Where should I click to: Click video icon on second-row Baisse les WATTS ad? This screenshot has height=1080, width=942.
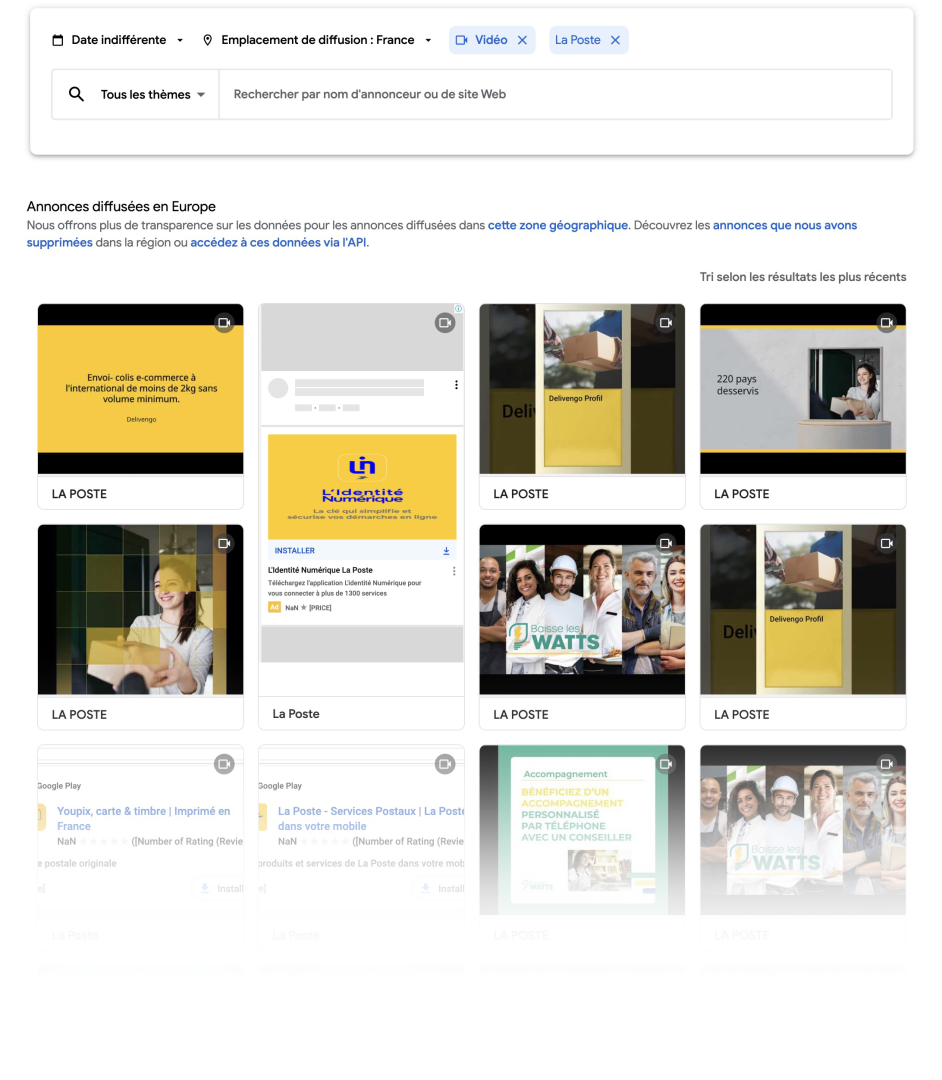pos(666,543)
